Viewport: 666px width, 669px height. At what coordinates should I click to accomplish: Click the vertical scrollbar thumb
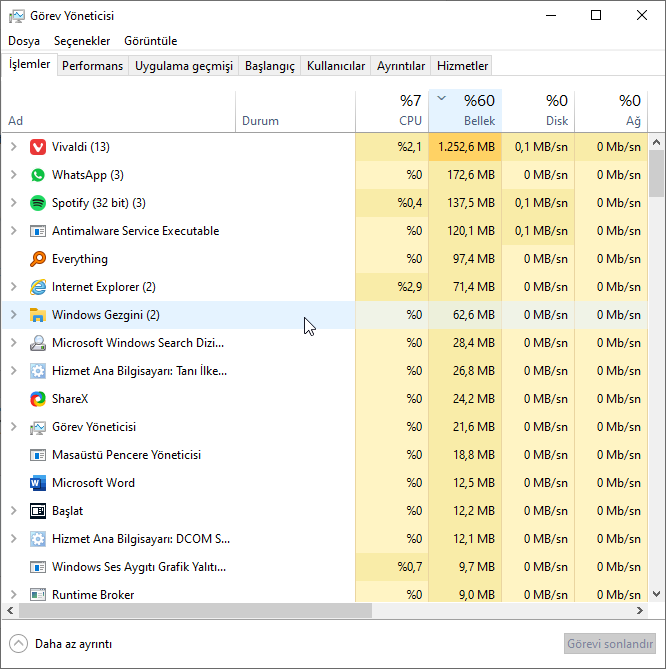(x=656, y=175)
